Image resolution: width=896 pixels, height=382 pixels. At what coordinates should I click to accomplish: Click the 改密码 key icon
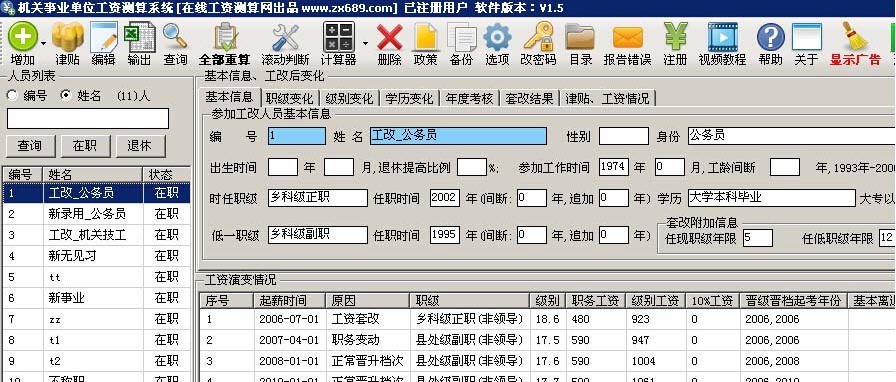(x=538, y=37)
